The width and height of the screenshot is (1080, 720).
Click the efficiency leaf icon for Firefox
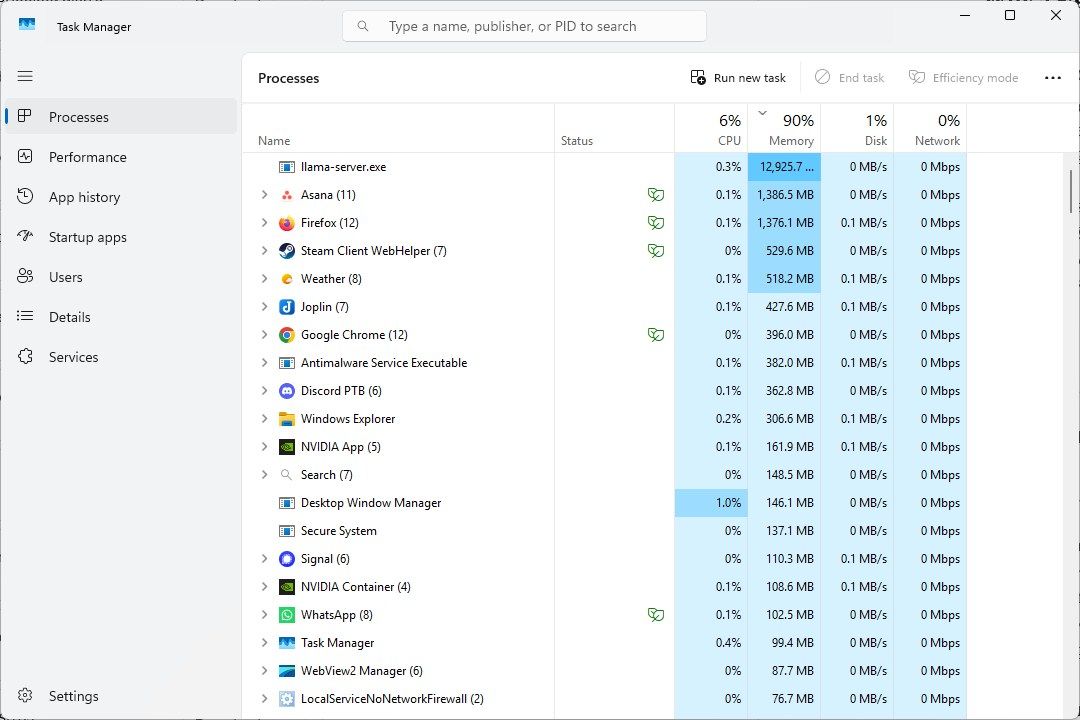click(656, 223)
